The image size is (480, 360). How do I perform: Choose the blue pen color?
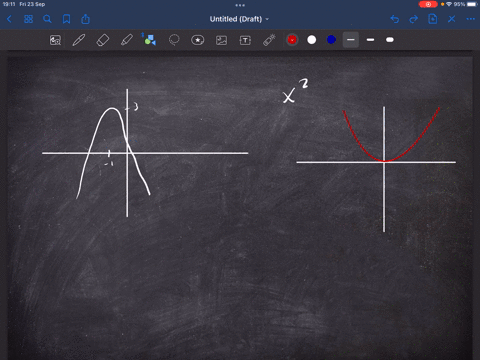(x=331, y=40)
